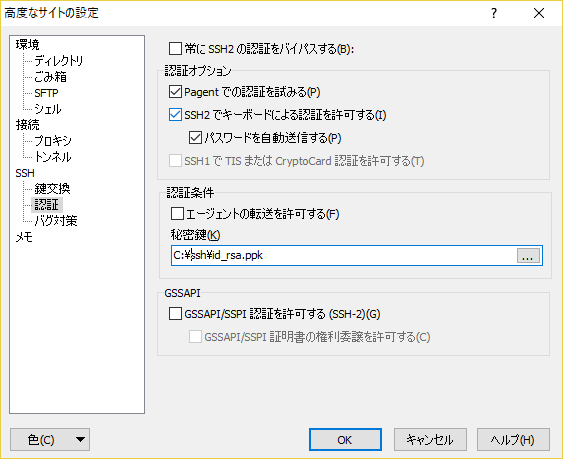Toggle SSH2 keyboard authentication checkbox
563x459 pixels.
[x=175, y=115]
